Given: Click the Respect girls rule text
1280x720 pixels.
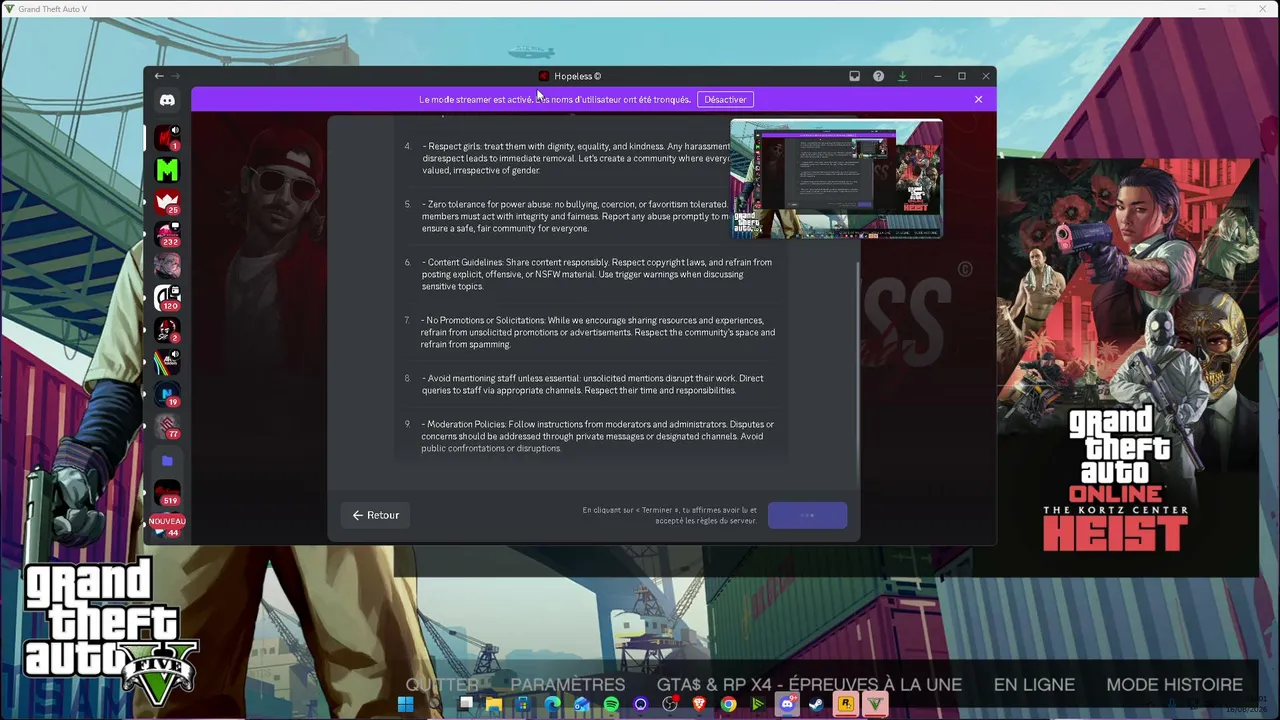Looking at the screenshot, I should click(576, 158).
